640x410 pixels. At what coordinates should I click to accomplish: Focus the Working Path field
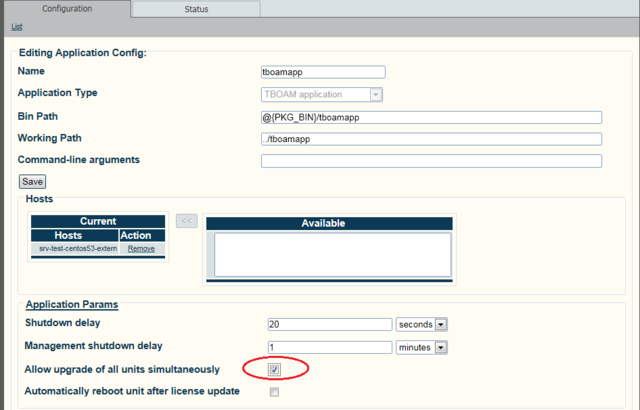[430, 139]
